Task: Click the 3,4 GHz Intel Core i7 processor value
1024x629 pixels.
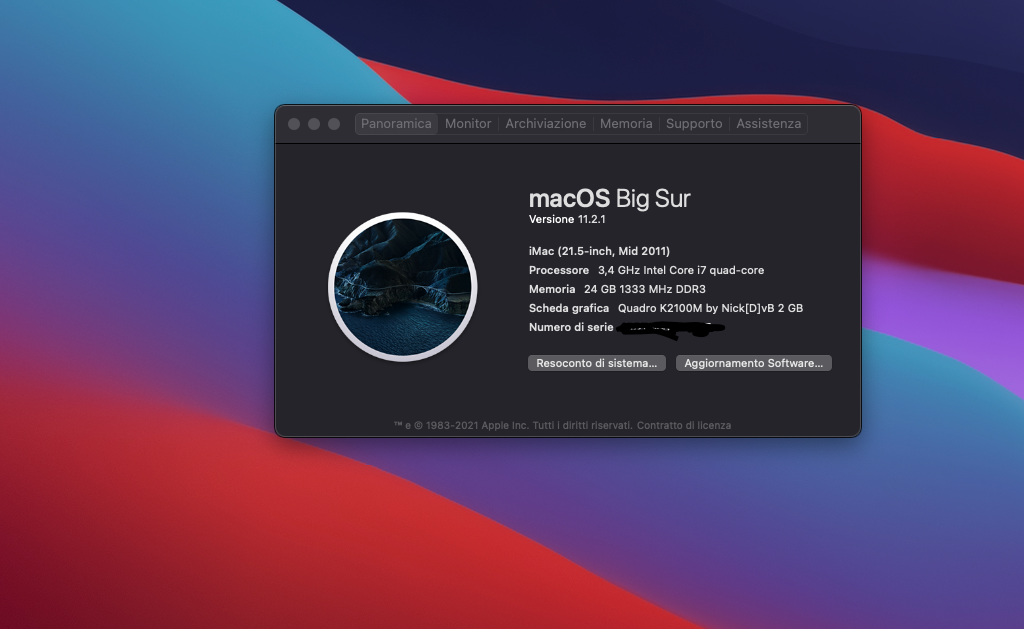Action: coord(681,270)
